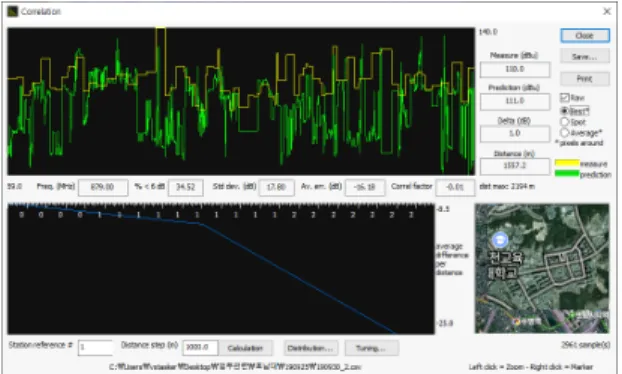Open the Tuning... dialog
The width and height of the screenshot is (622, 374).
click(372, 348)
